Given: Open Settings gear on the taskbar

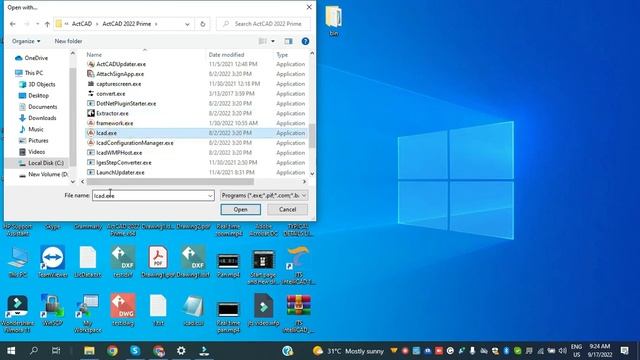Looking at the screenshot, I should (181, 351).
